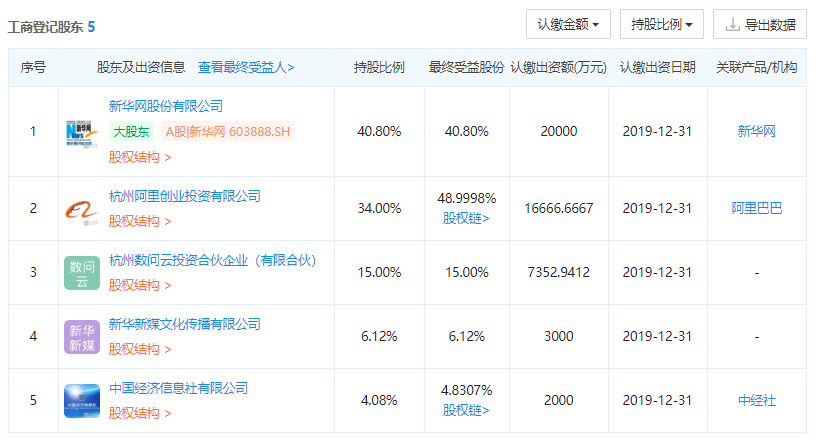
Task: Click the 16666.6667 contribution amount cell
Action: (559, 208)
